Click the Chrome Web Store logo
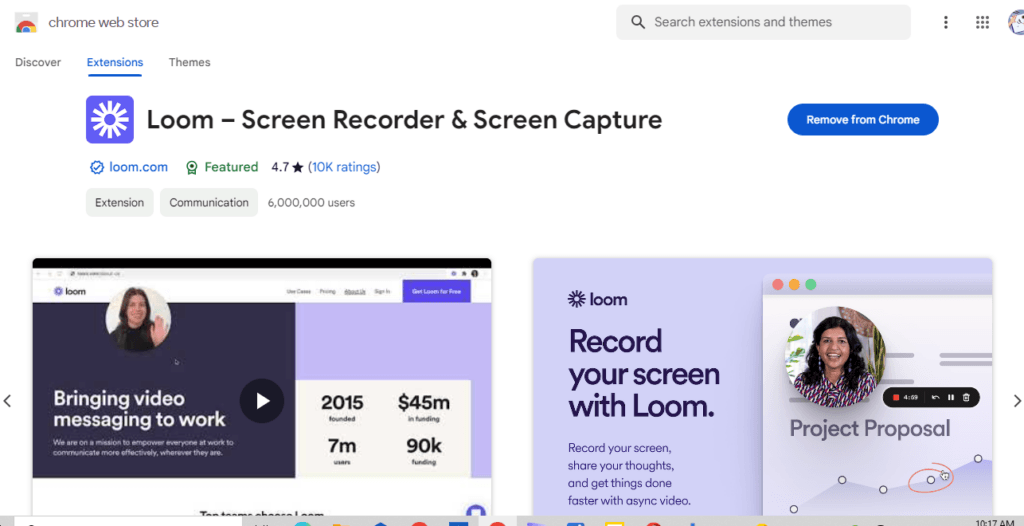Image resolution: width=1024 pixels, height=526 pixels. pos(26,23)
